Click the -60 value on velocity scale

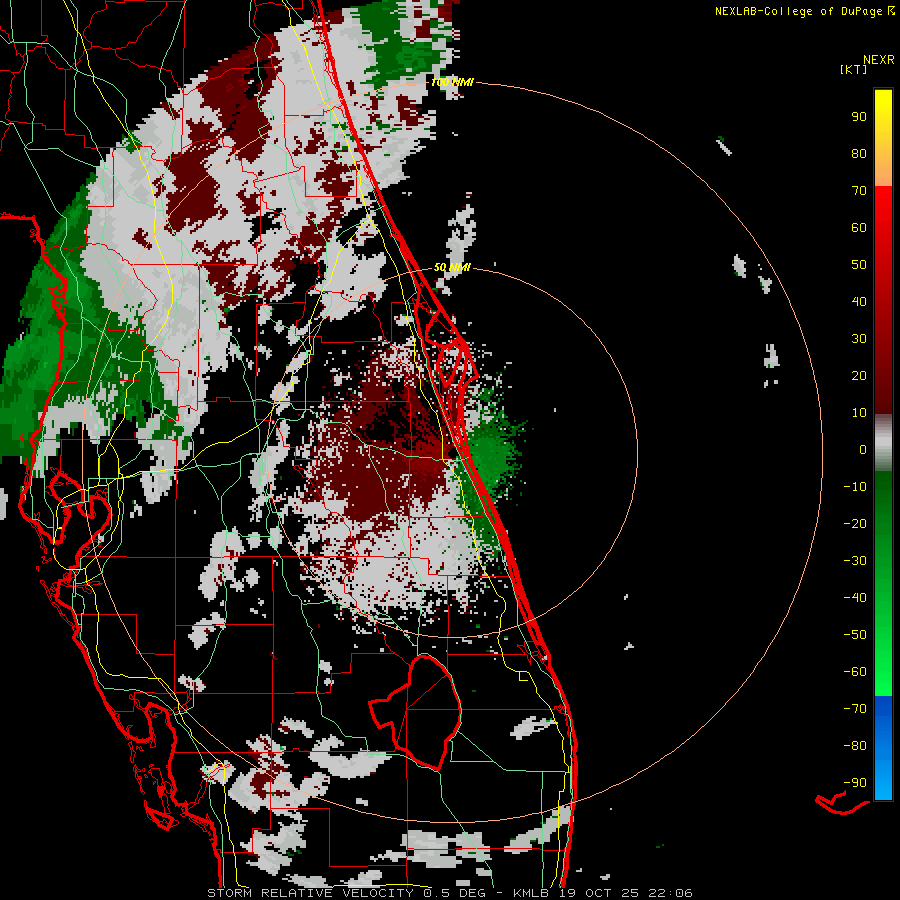(x=855, y=672)
